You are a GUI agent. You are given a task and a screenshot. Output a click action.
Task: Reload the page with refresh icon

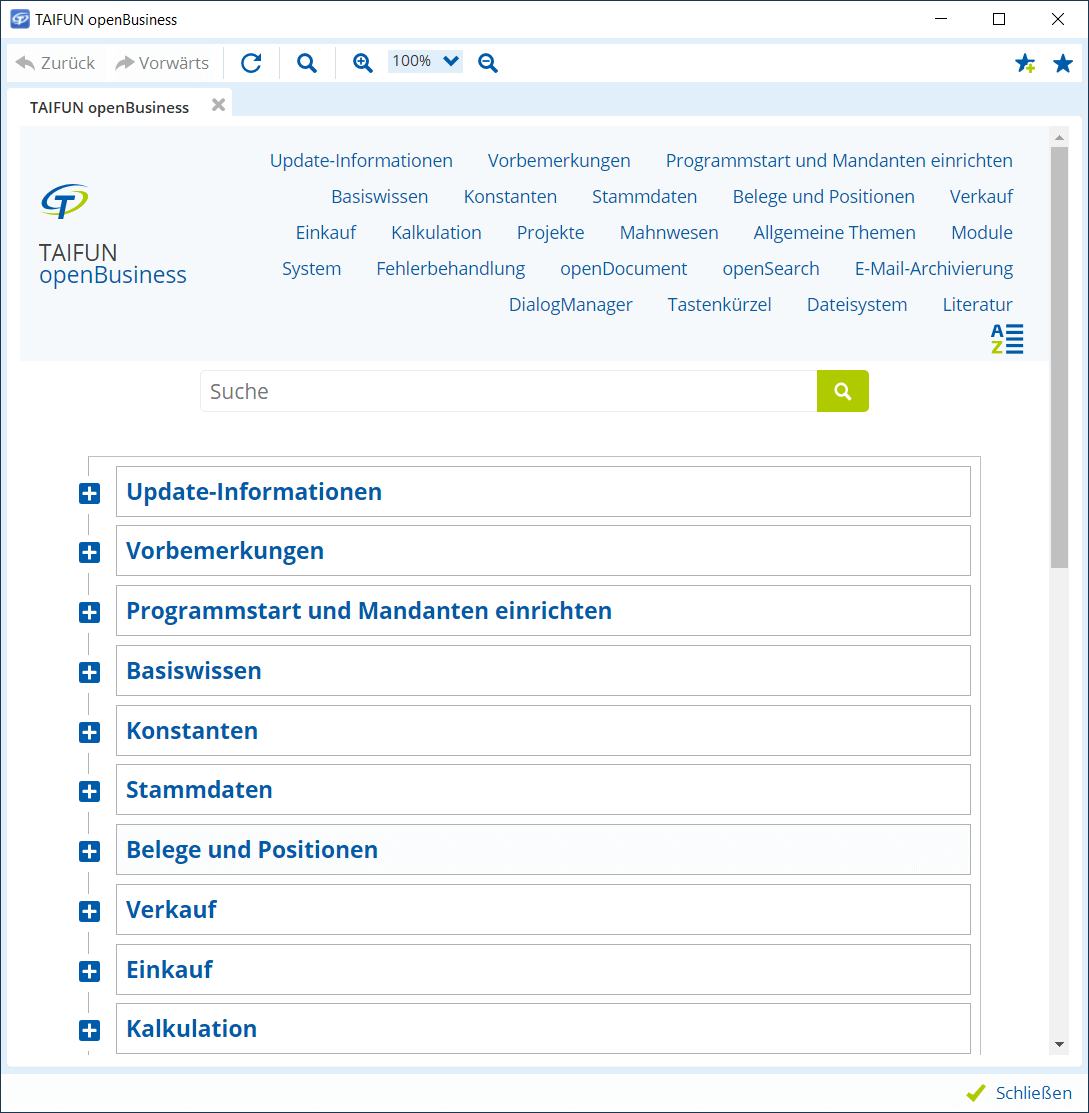tap(251, 63)
